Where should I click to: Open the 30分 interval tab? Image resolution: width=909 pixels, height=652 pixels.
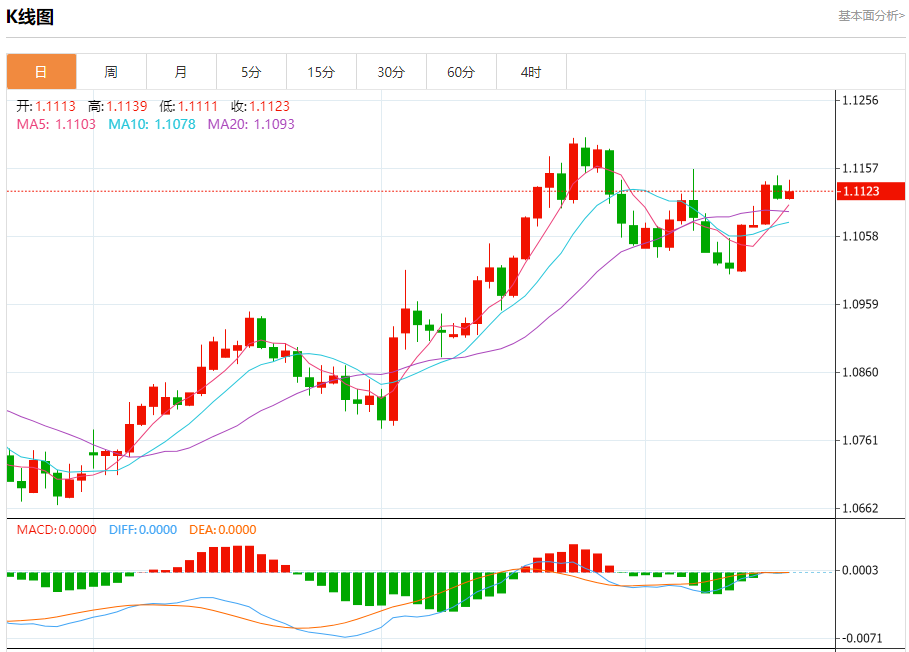(391, 72)
